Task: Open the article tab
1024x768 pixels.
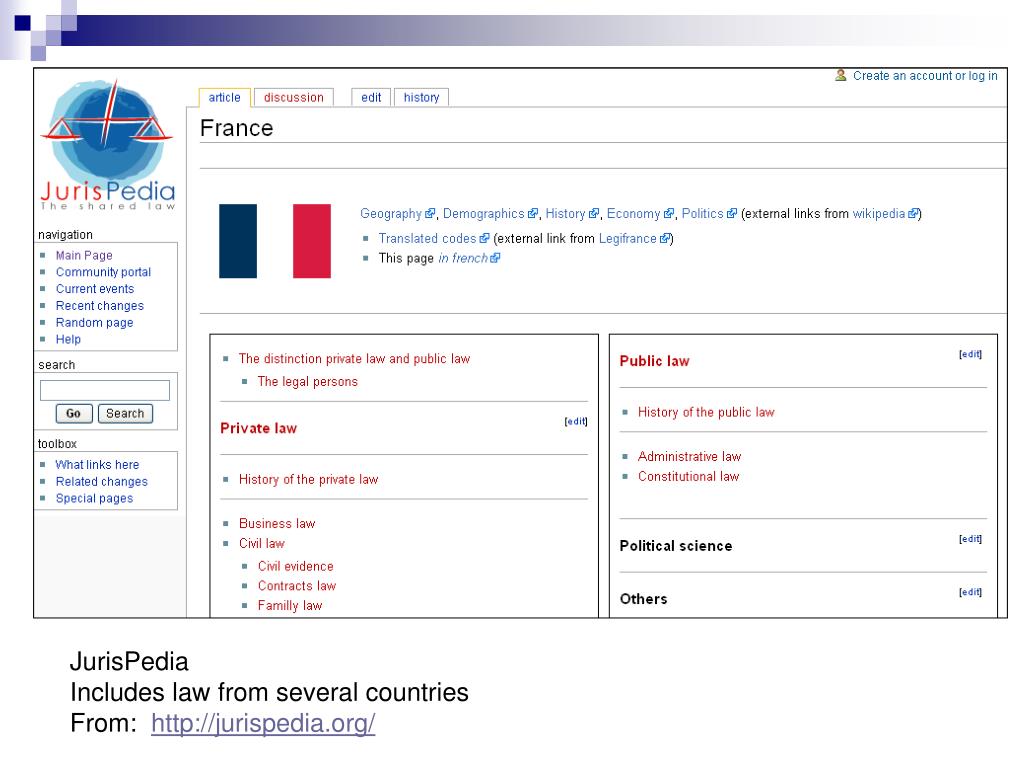Action: (225, 97)
